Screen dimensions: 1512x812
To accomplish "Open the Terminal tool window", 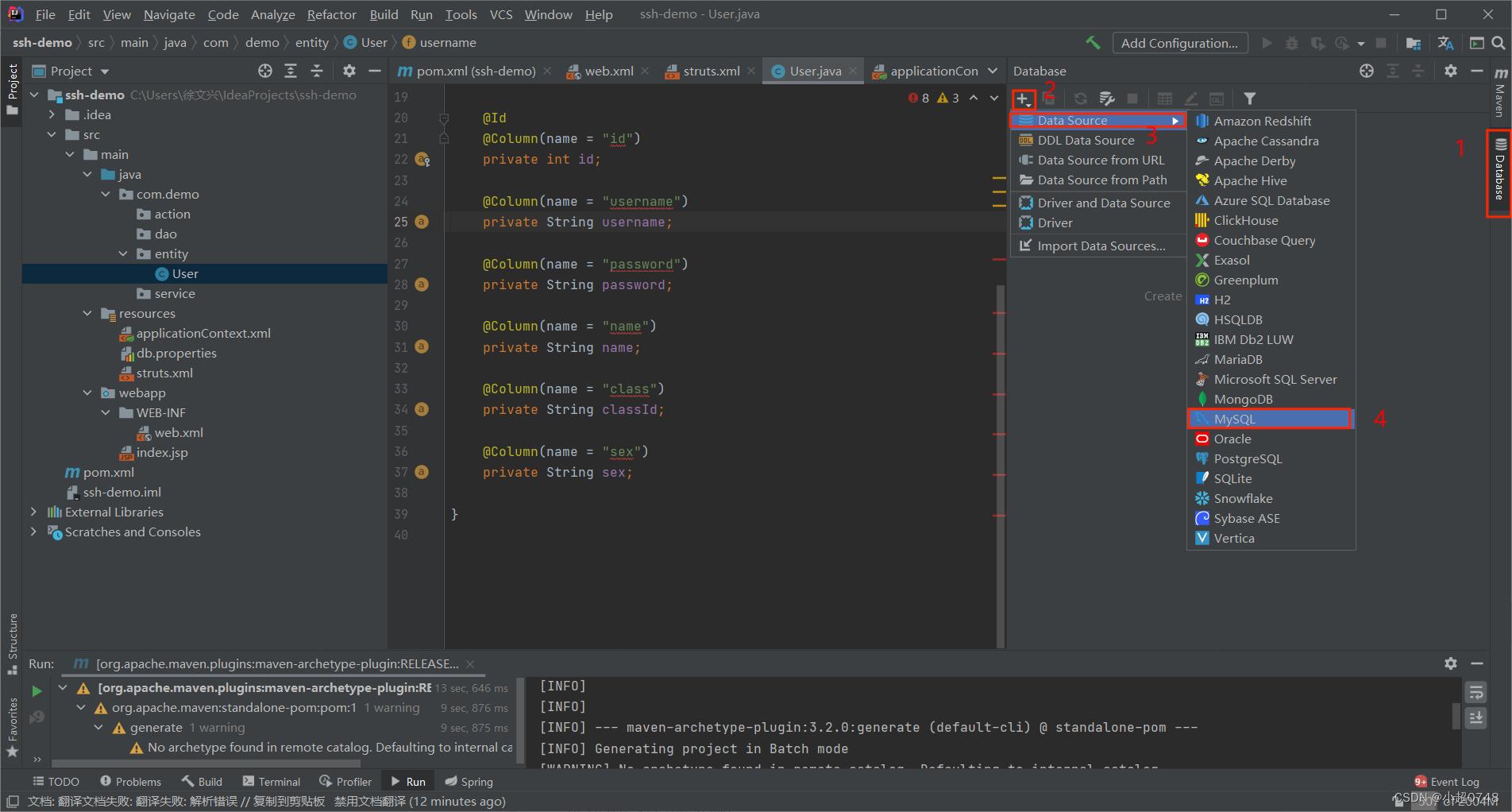I will click(272, 782).
